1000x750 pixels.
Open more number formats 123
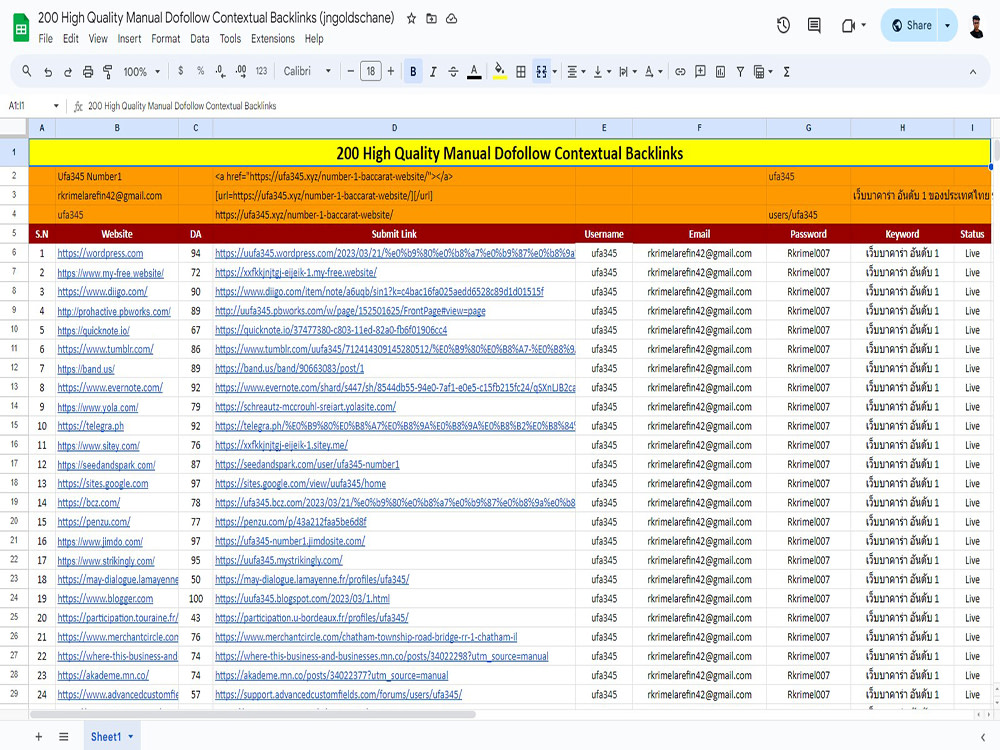click(x=261, y=71)
